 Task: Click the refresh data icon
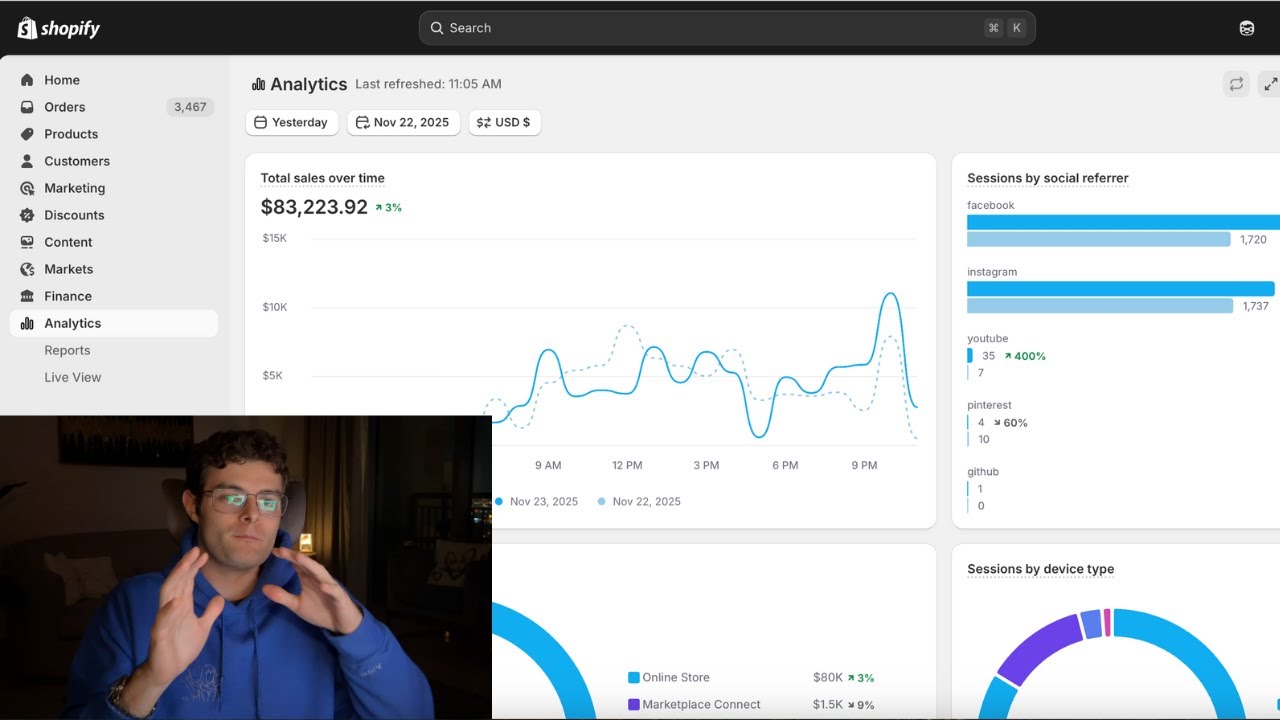[1236, 84]
